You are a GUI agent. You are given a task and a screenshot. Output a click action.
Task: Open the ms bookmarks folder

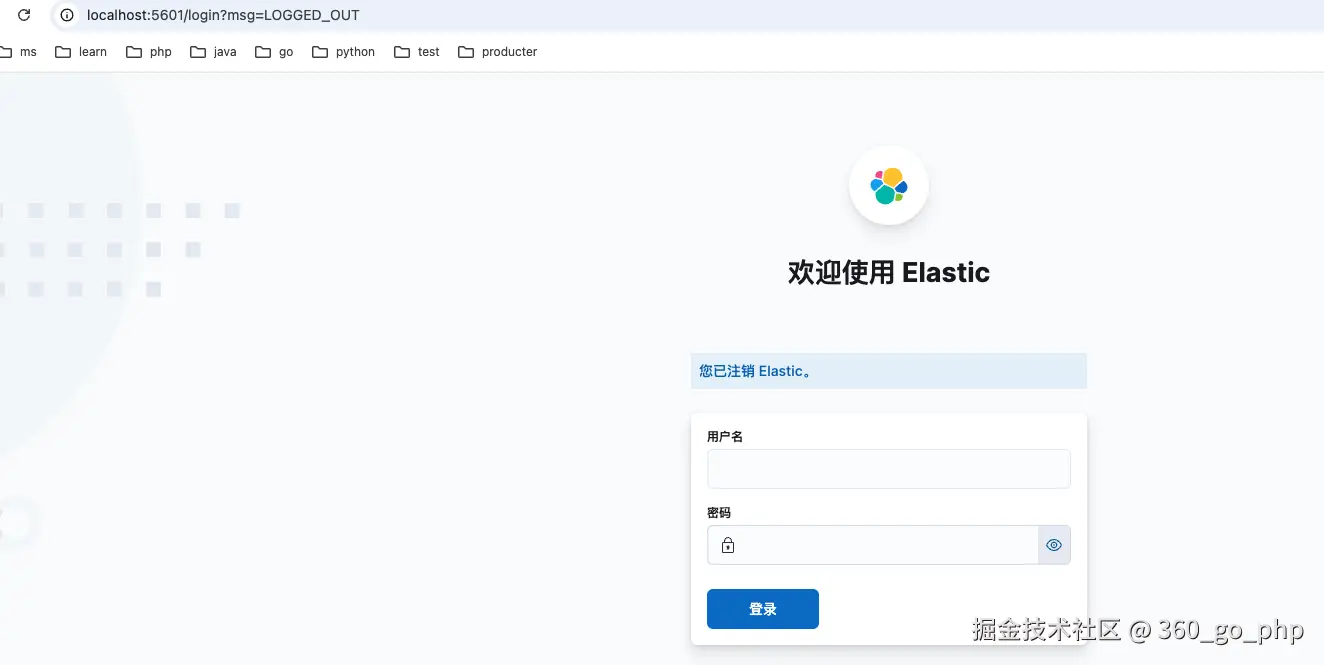click(18, 52)
